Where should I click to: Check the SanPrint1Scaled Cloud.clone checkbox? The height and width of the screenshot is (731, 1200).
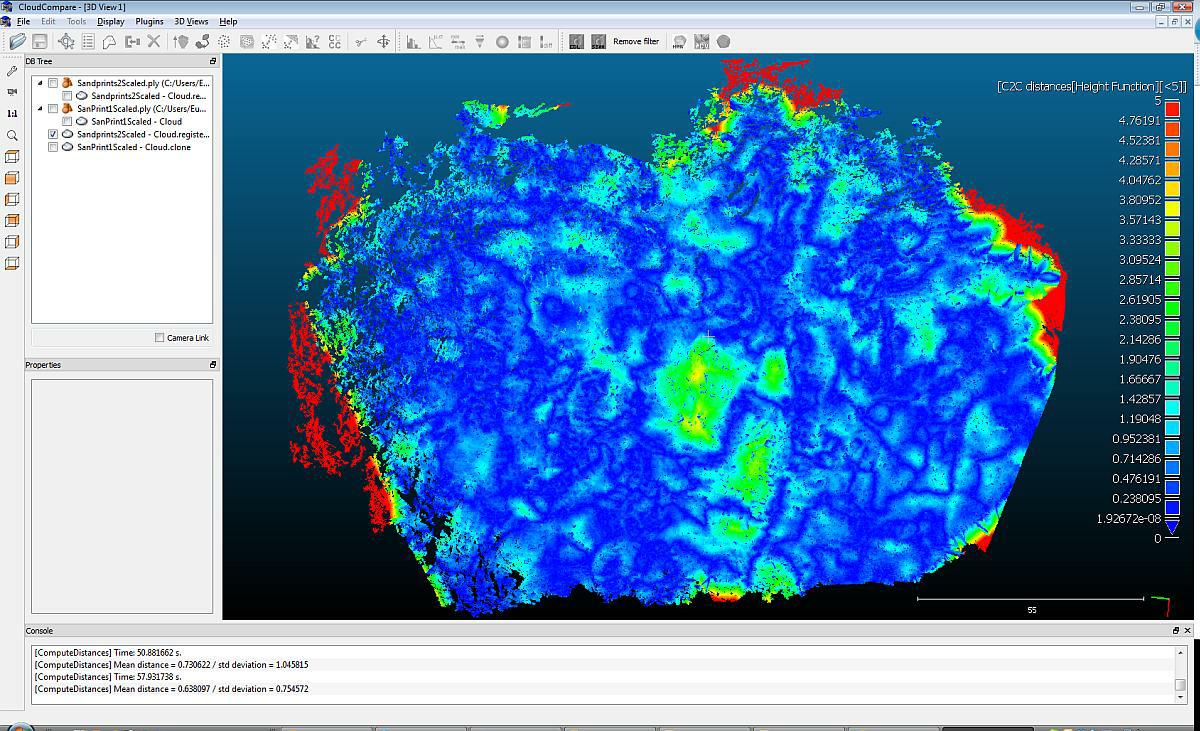(53, 147)
